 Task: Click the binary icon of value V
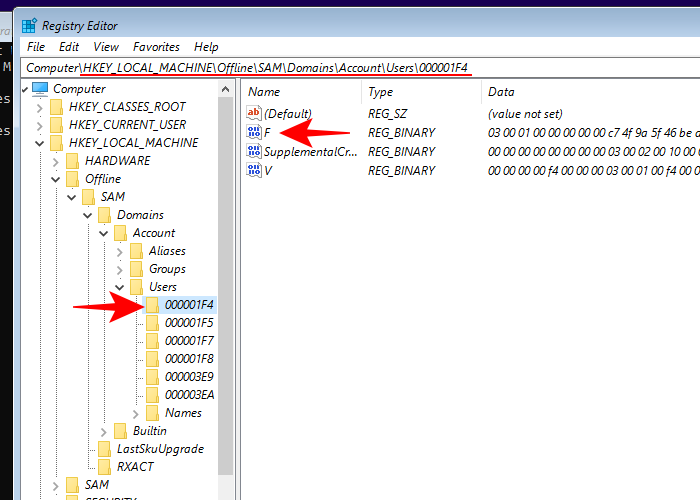click(x=254, y=171)
